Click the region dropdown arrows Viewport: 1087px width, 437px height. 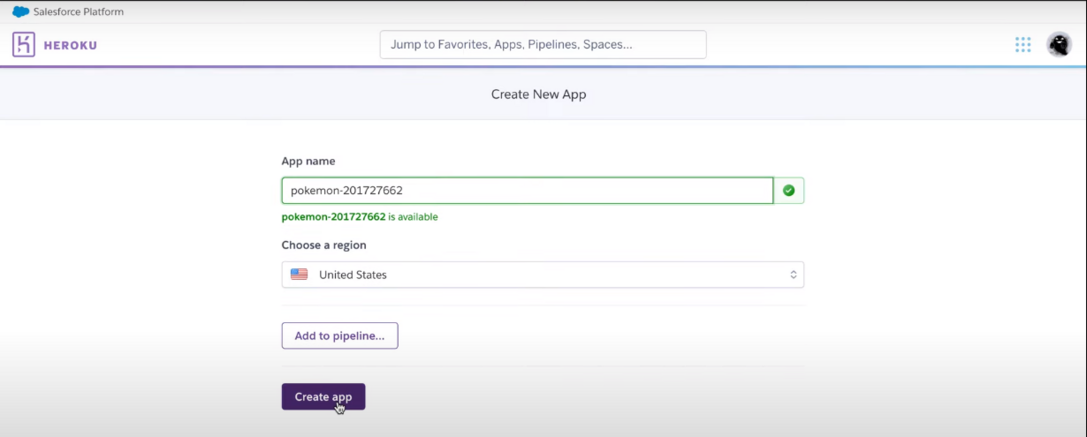click(793, 275)
